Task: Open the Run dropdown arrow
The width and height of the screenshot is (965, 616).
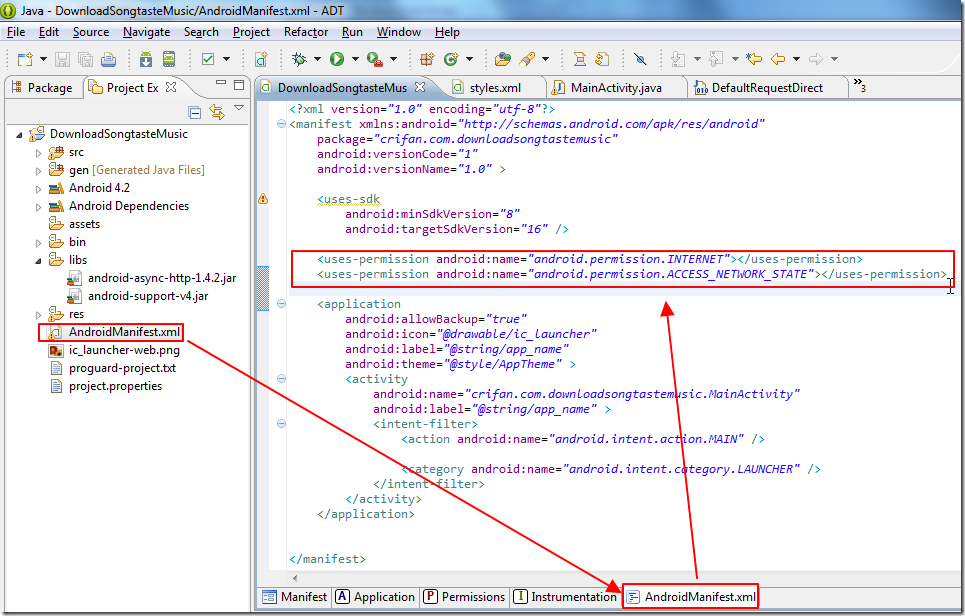Action: (x=355, y=59)
